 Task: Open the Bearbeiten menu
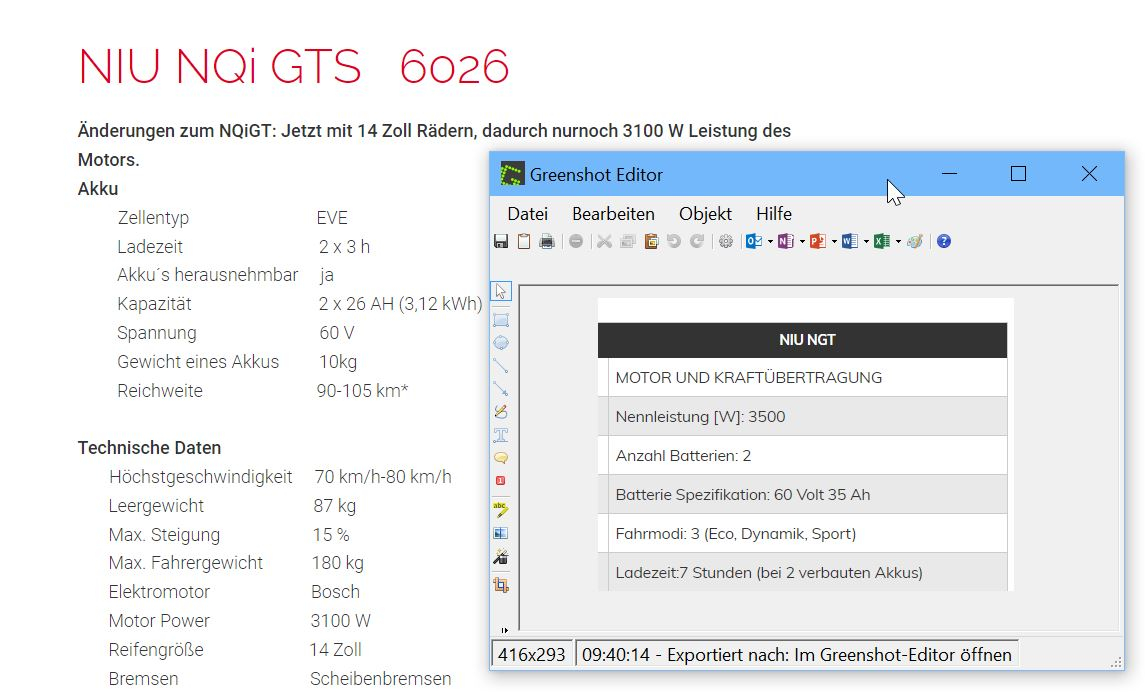pyautogui.click(x=613, y=214)
